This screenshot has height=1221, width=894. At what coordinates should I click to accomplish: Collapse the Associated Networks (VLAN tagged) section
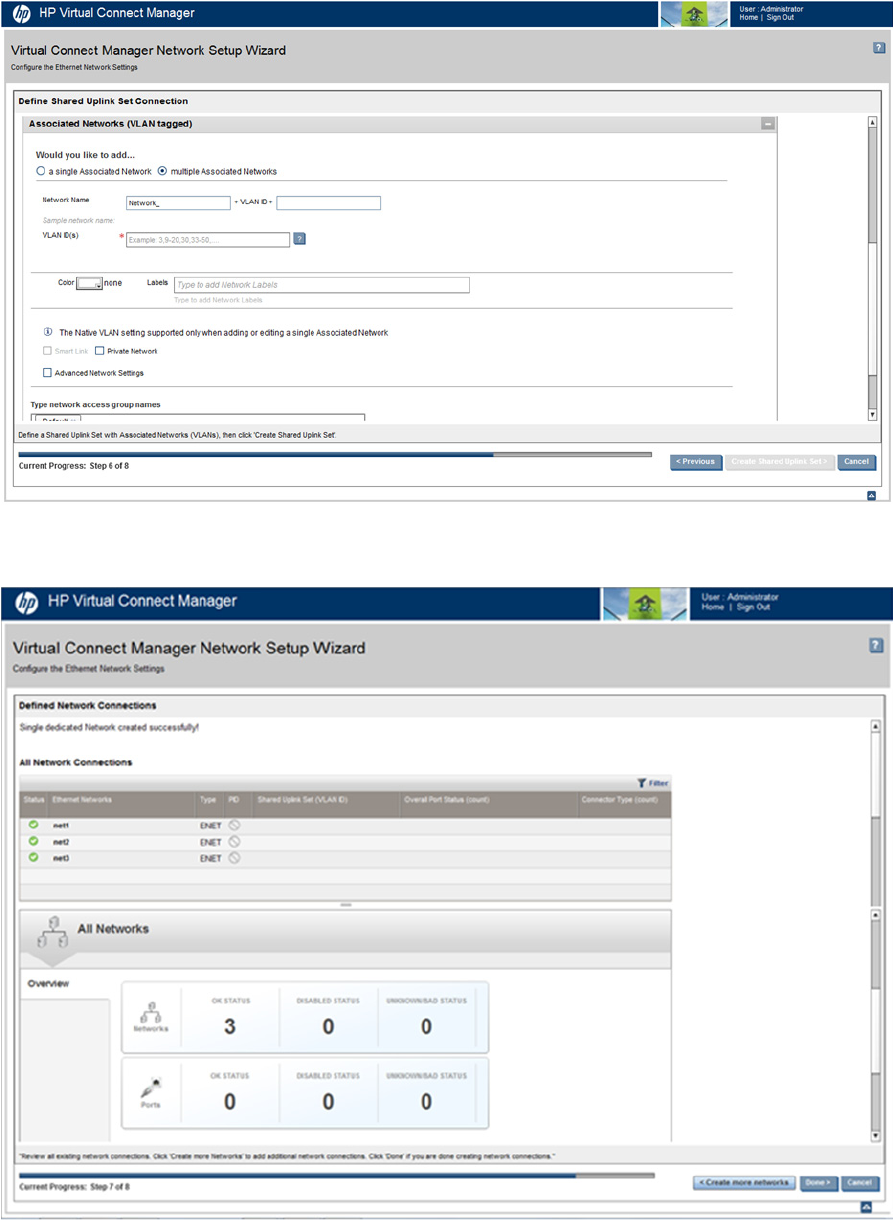(767, 124)
